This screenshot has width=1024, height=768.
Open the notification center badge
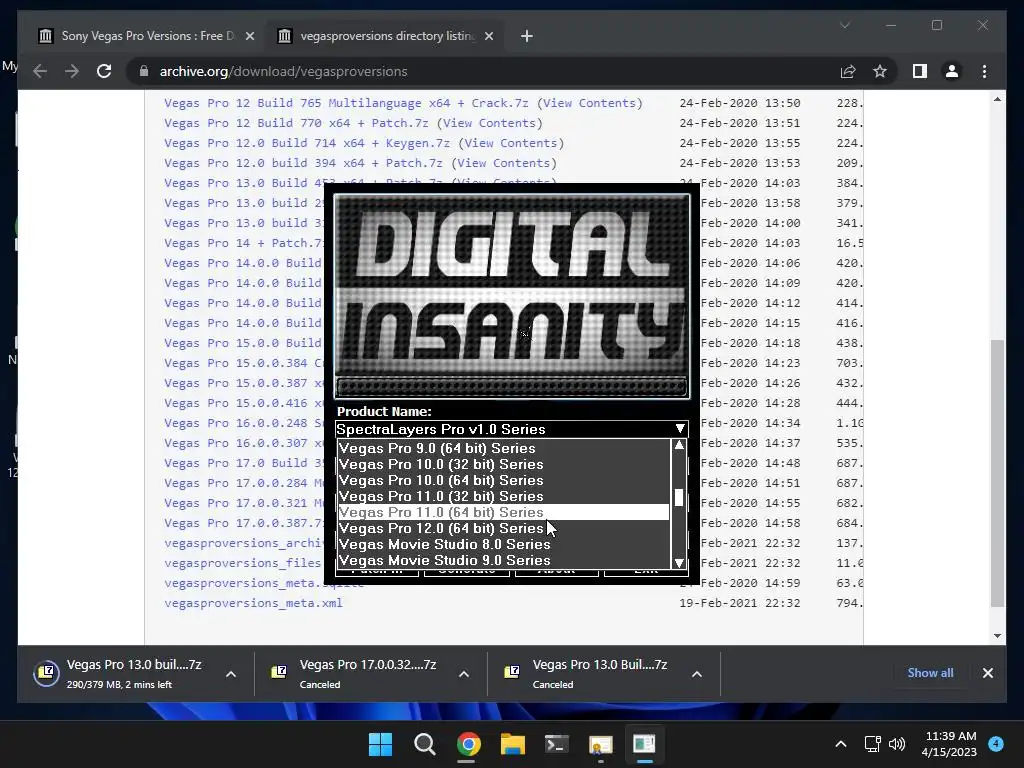tap(996, 743)
